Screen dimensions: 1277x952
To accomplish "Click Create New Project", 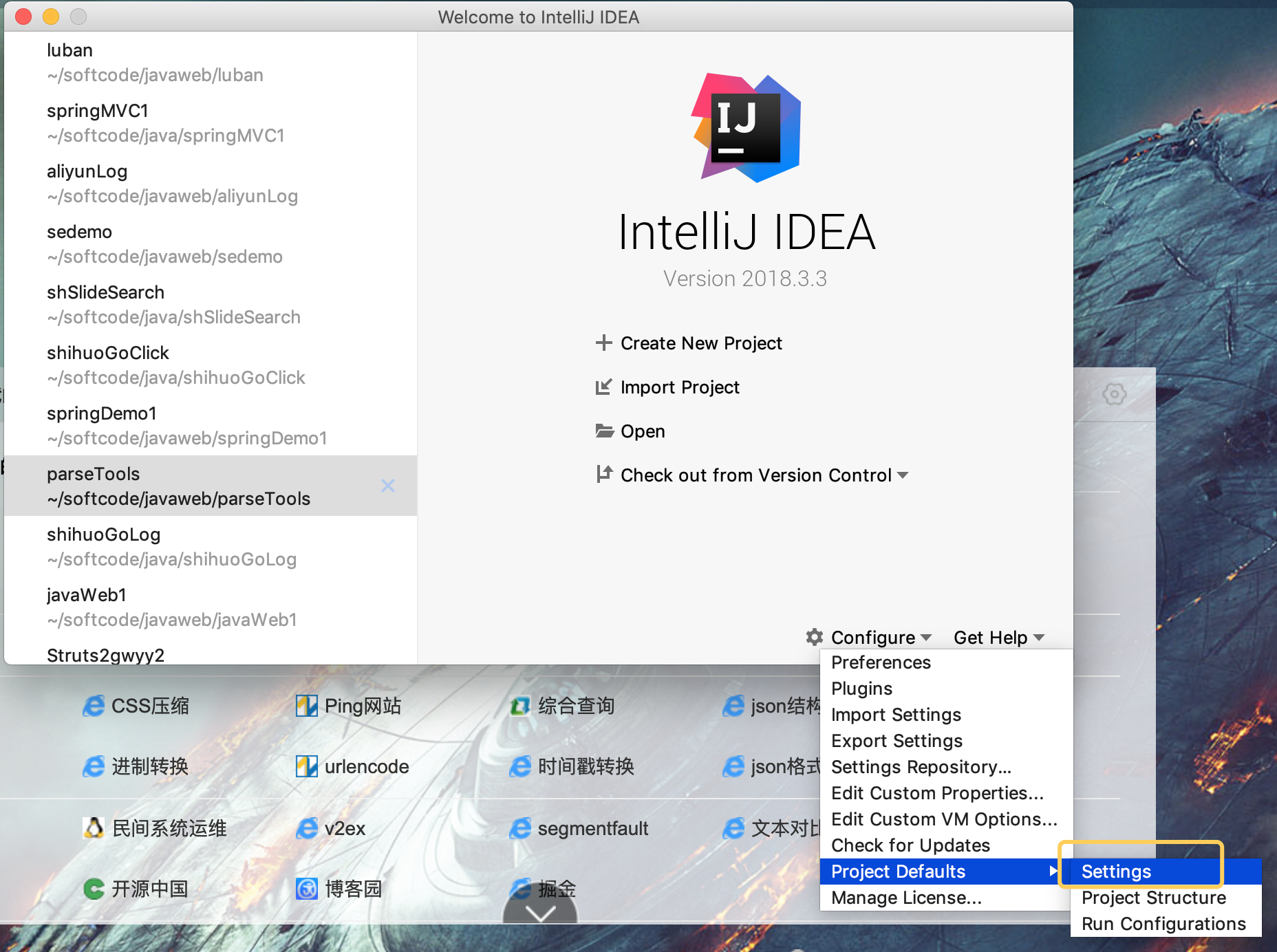I will click(x=701, y=343).
